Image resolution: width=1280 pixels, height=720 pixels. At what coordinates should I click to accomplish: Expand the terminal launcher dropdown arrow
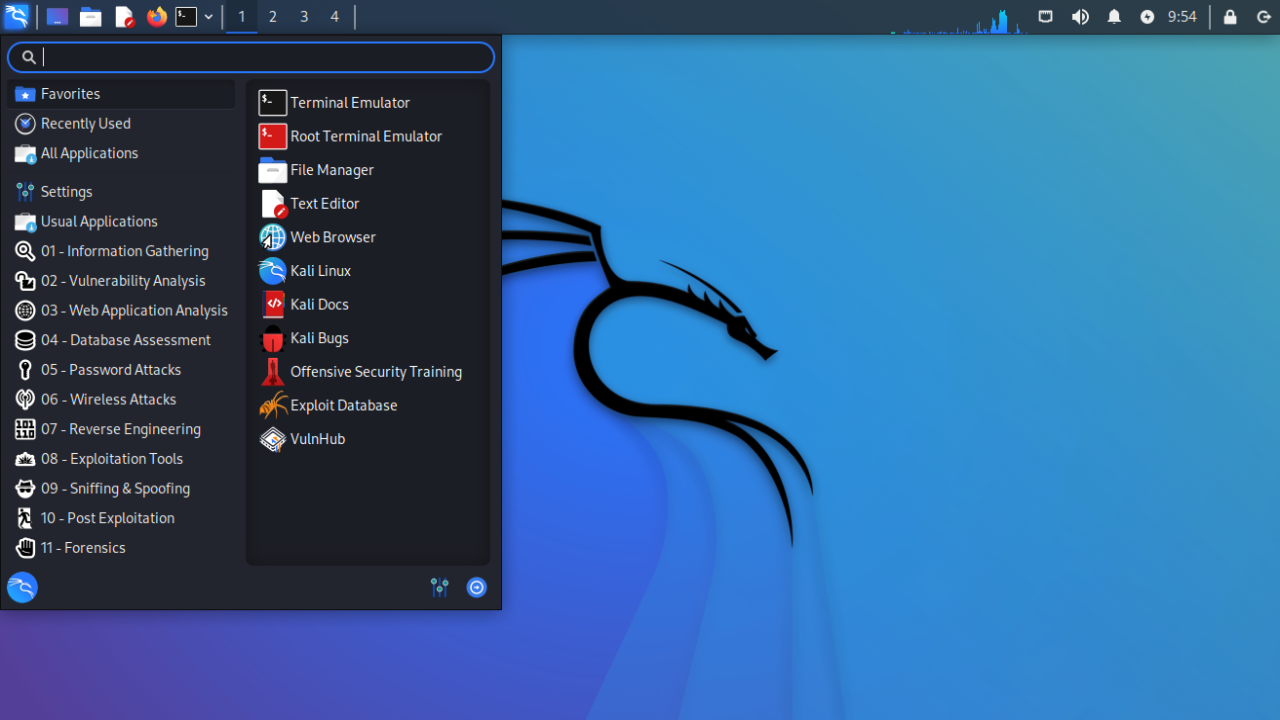click(x=208, y=16)
